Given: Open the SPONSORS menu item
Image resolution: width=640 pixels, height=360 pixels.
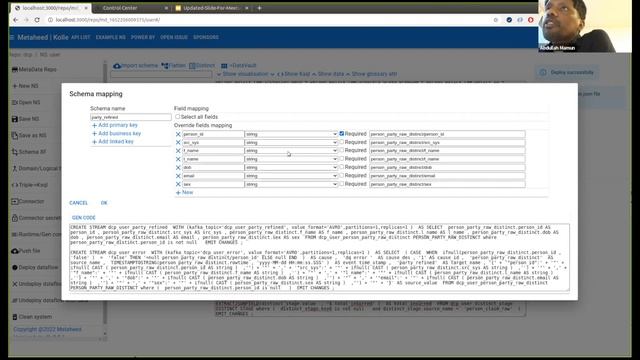Looking at the screenshot, I should coord(206,37).
